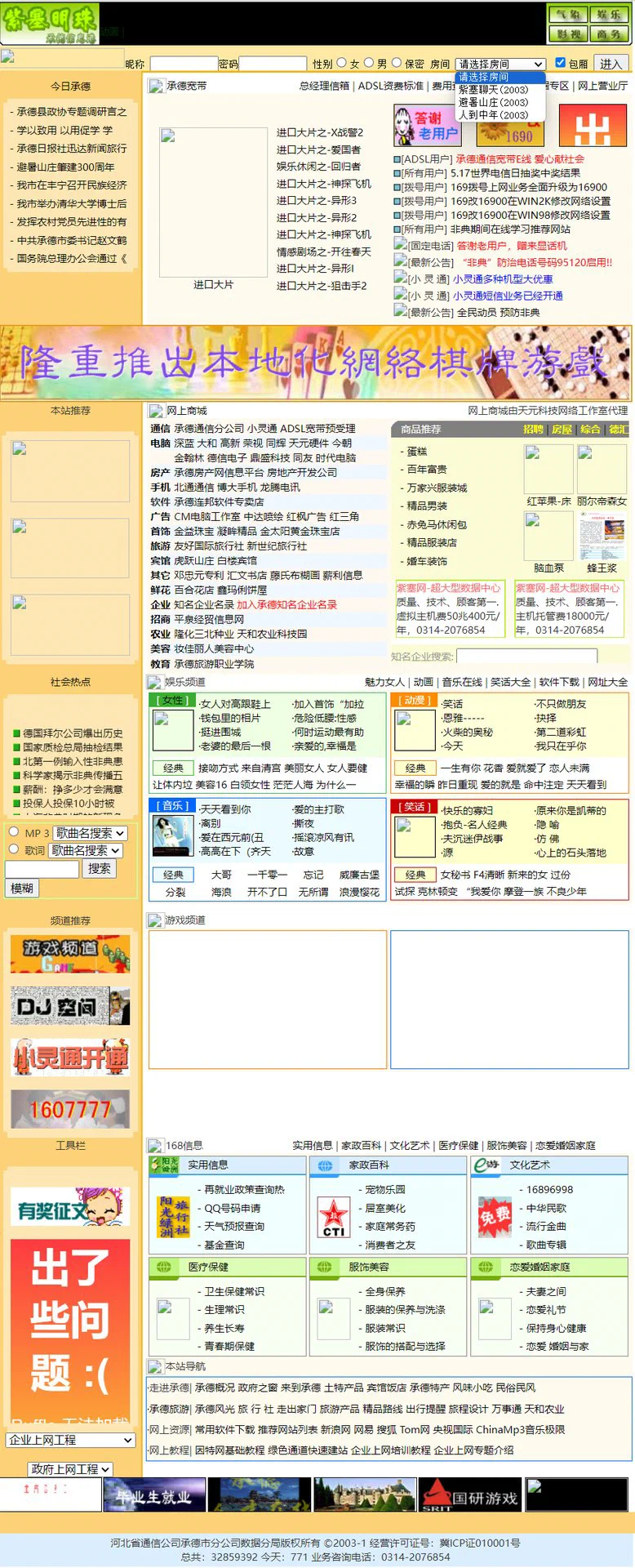Click the globe icon beside 服饰美容
This screenshot has height=1568, width=635.
tap(326, 1267)
